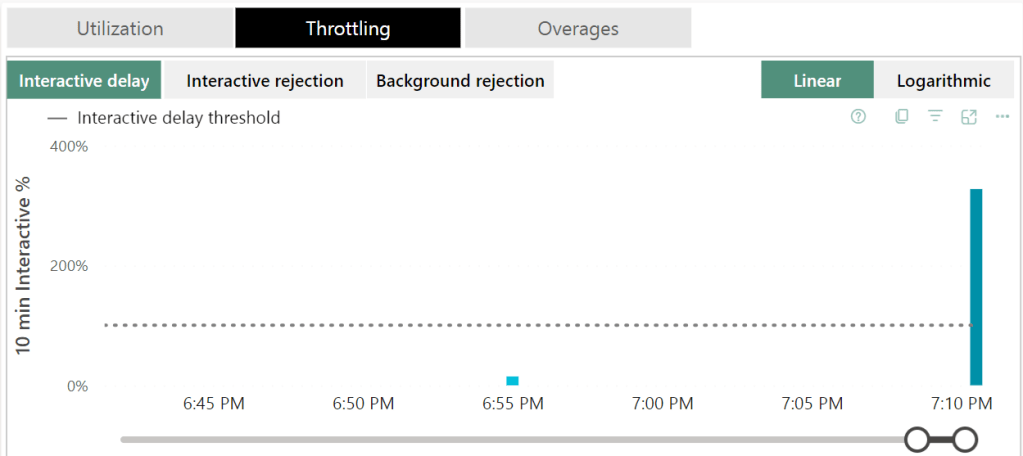Click the right handle of the time range slider
1023x456 pixels.
[x=965, y=438]
